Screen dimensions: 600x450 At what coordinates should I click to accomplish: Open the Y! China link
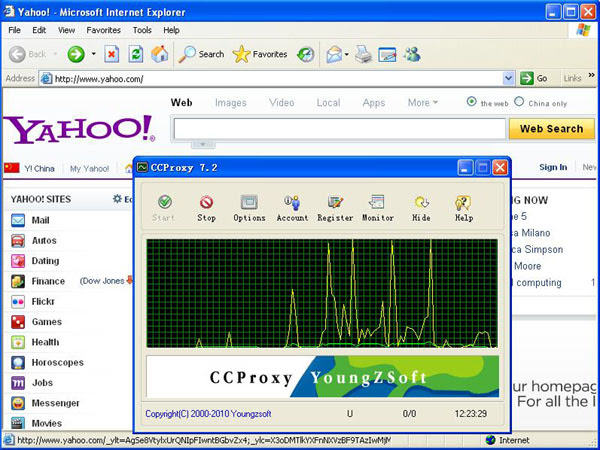tap(39, 168)
